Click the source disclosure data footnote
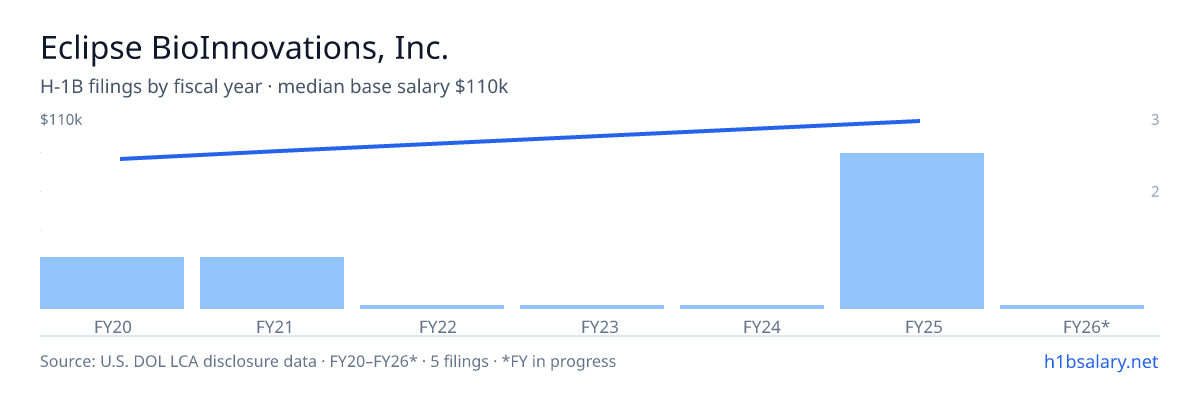This screenshot has width=1200, height=400. tap(328, 361)
